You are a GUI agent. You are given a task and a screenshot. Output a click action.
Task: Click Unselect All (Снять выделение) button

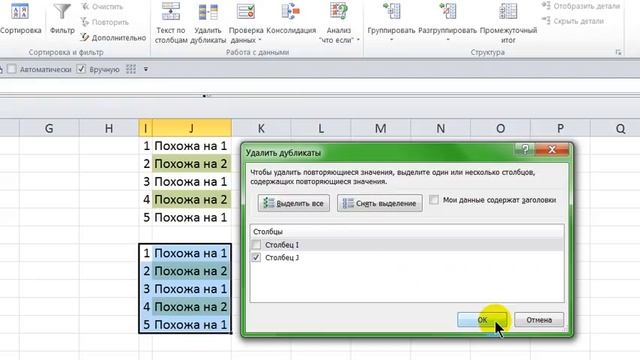point(380,203)
